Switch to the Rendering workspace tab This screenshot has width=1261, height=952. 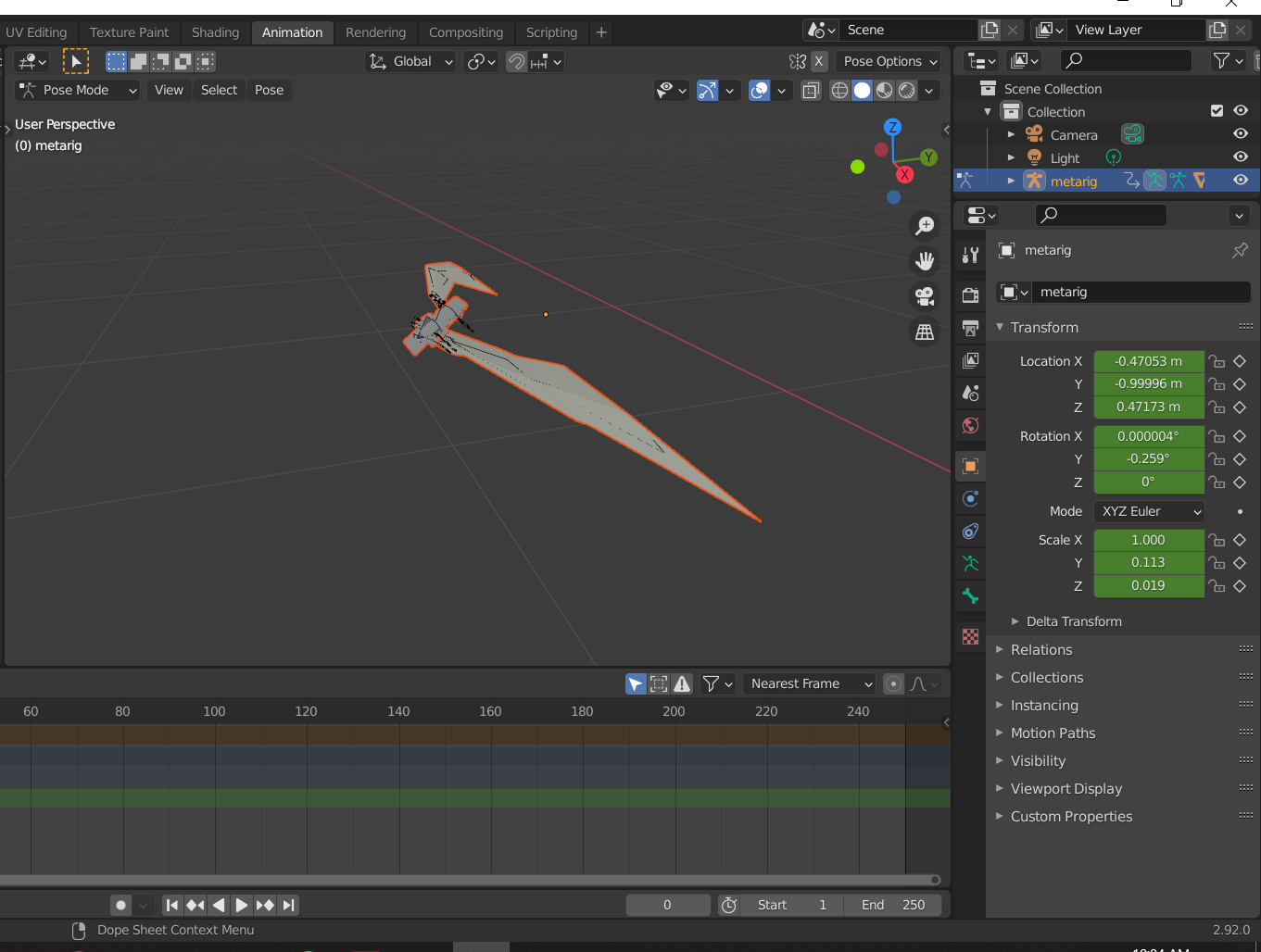(375, 32)
